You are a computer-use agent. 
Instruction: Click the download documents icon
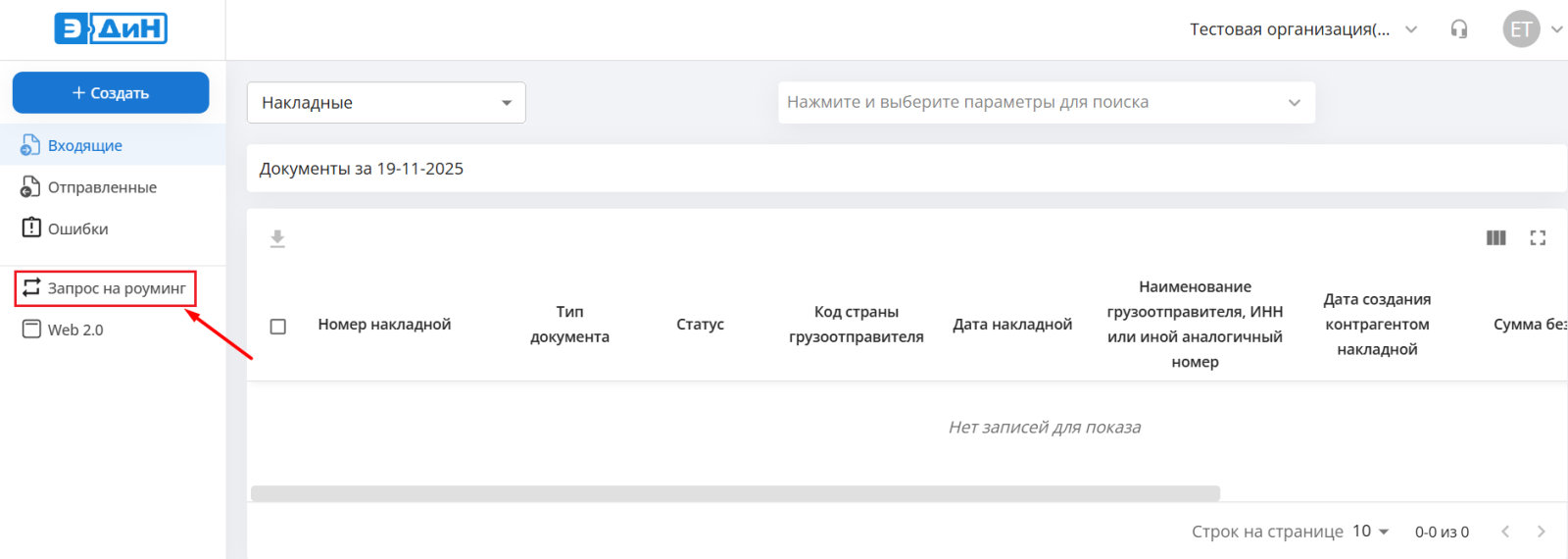pos(277,238)
